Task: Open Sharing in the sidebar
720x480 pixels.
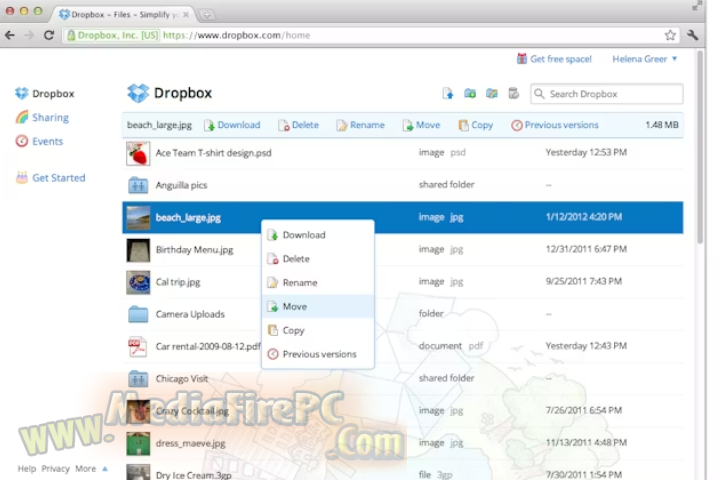Action: tap(42, 117)
